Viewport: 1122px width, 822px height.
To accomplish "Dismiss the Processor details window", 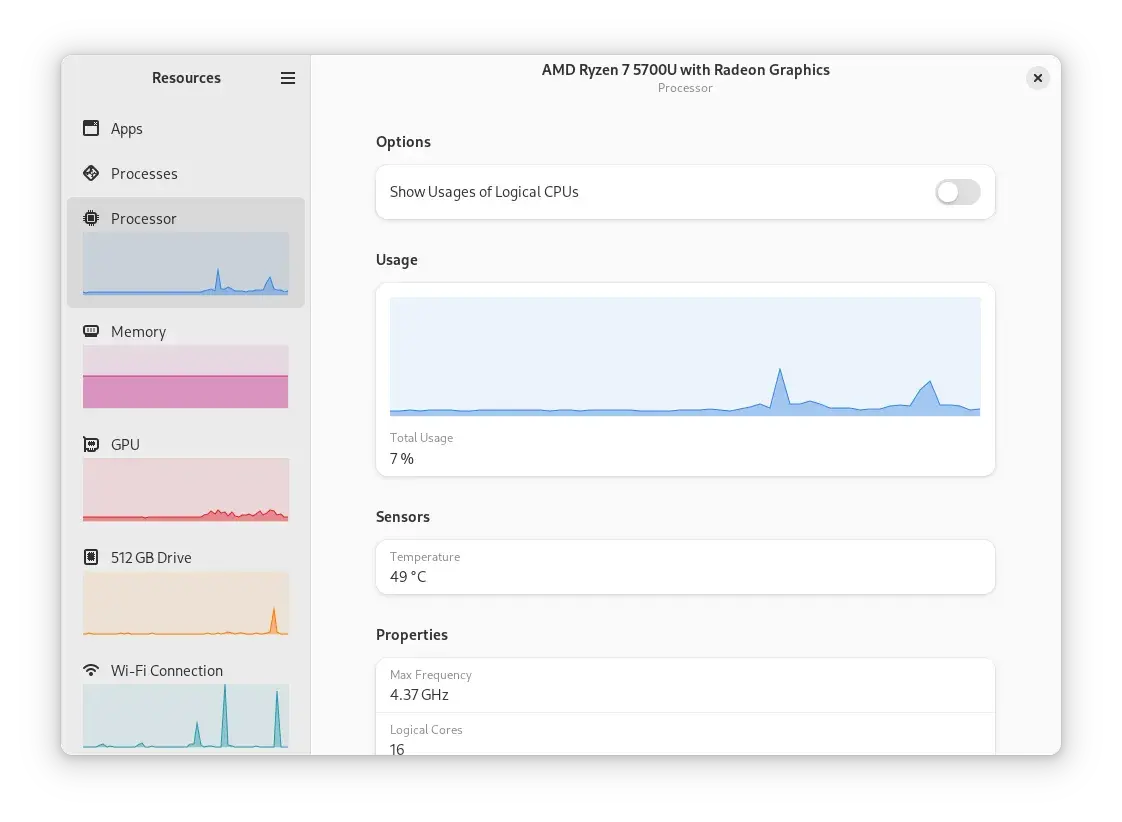I will tap(1038, 78).
